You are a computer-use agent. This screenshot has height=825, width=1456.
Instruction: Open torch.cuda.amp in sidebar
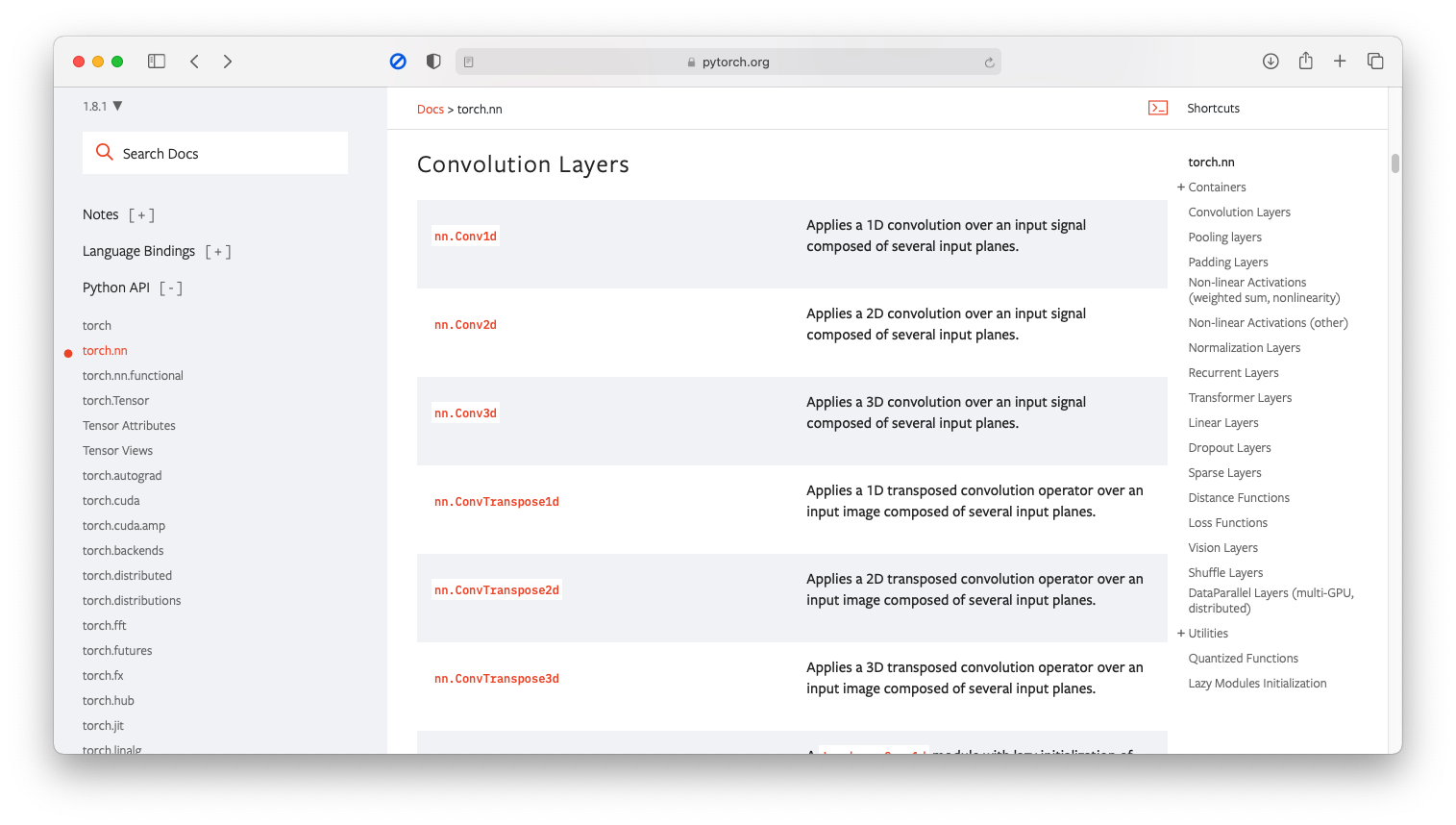coord(124,526)
